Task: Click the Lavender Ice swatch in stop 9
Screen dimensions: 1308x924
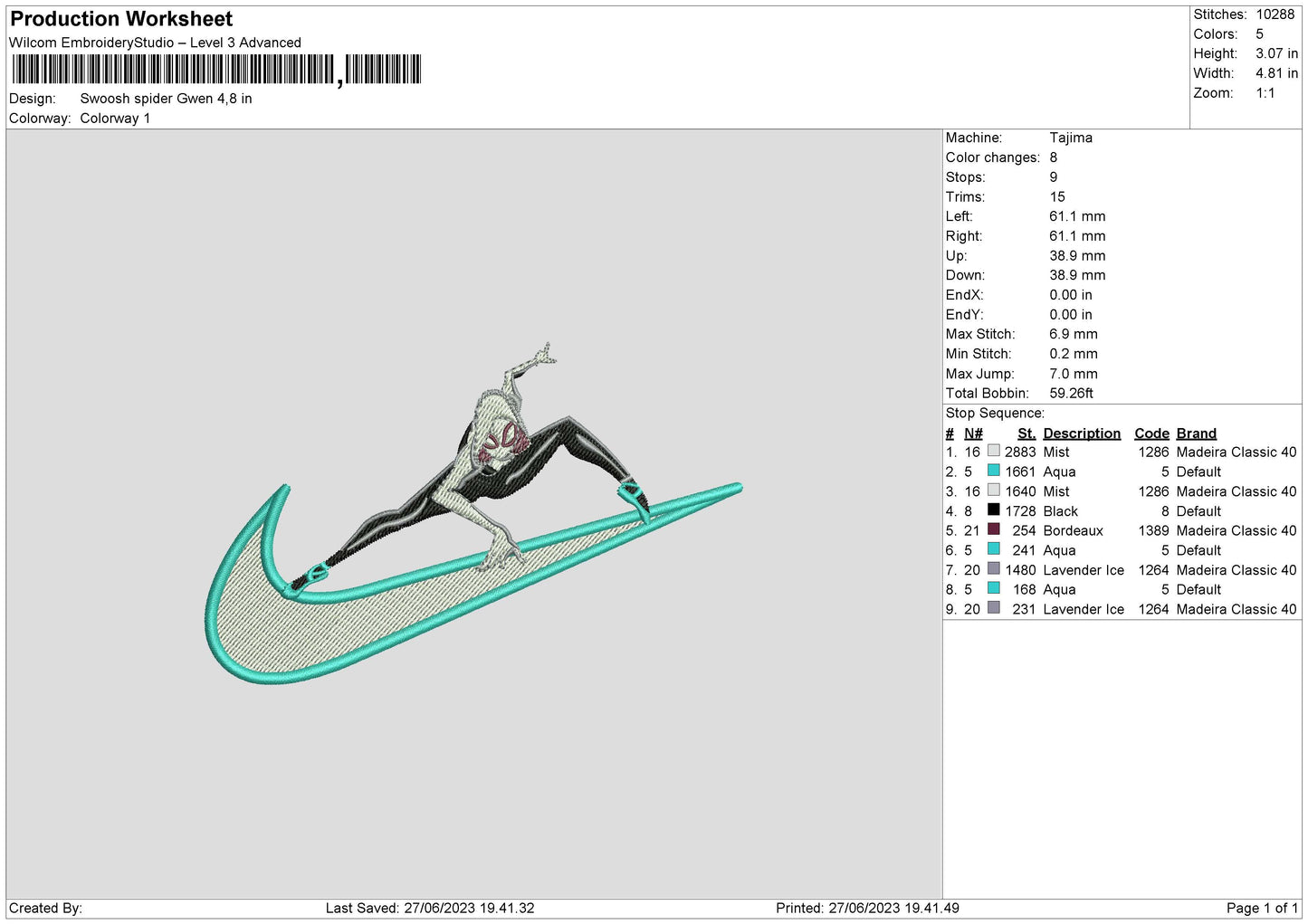Action: tap(993, 609)
